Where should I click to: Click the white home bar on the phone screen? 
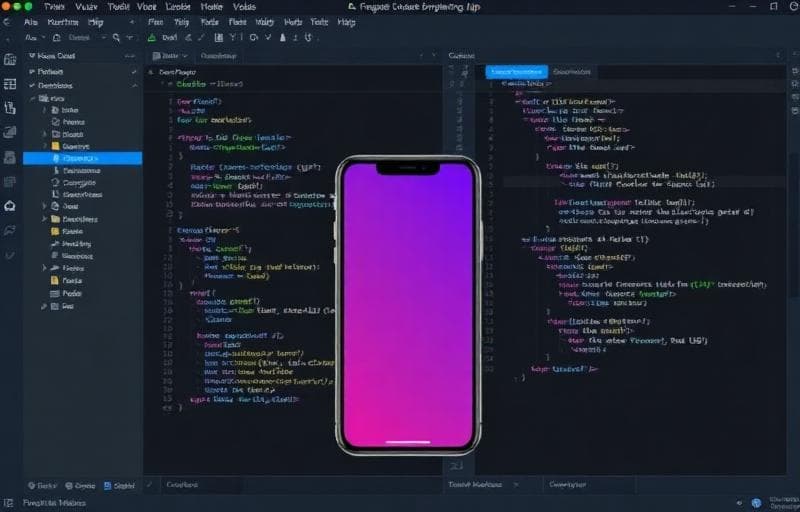(408, 442)
